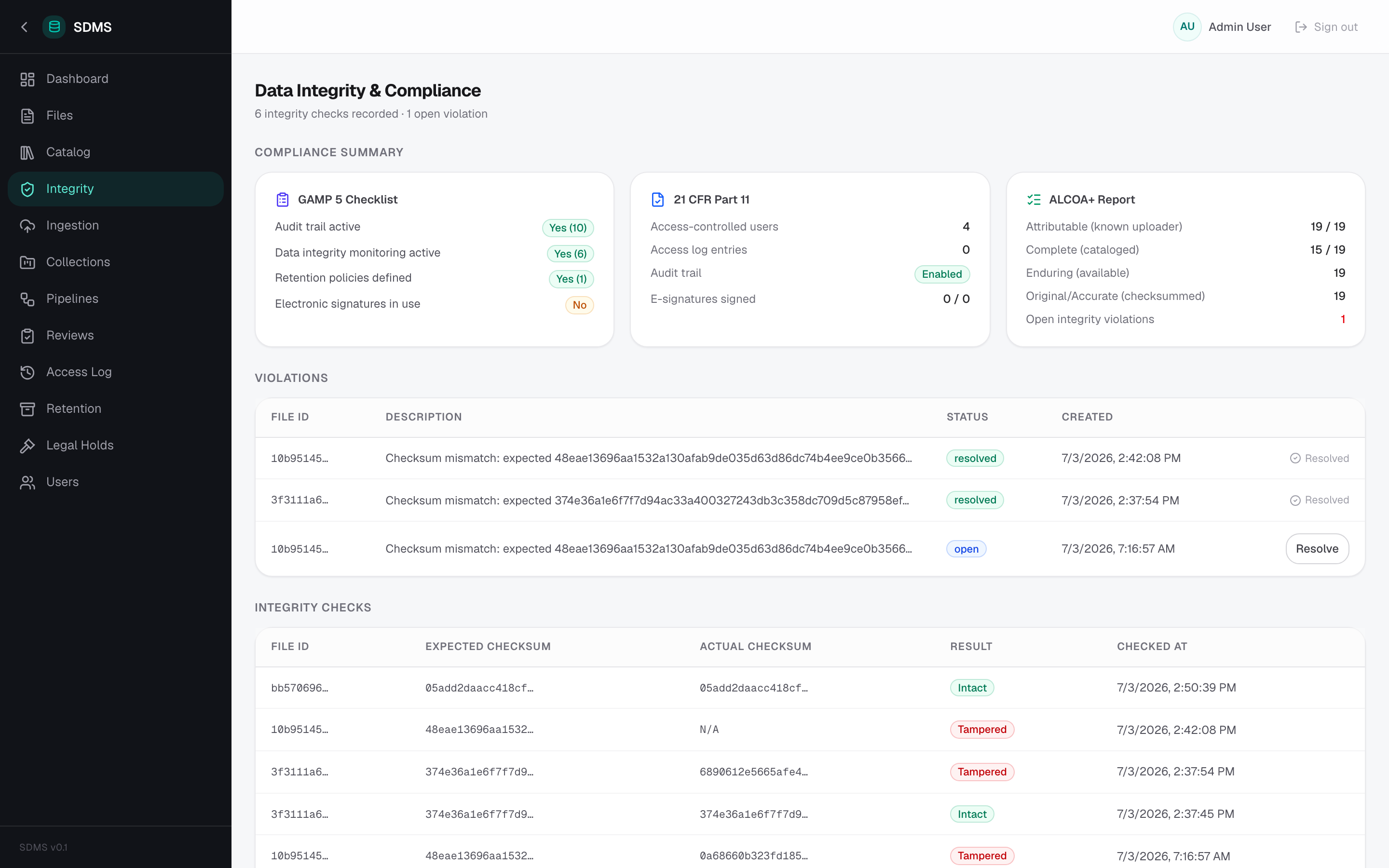Click the violation created 7/3/2026, 7:16:57 AM

[1118, 549]
